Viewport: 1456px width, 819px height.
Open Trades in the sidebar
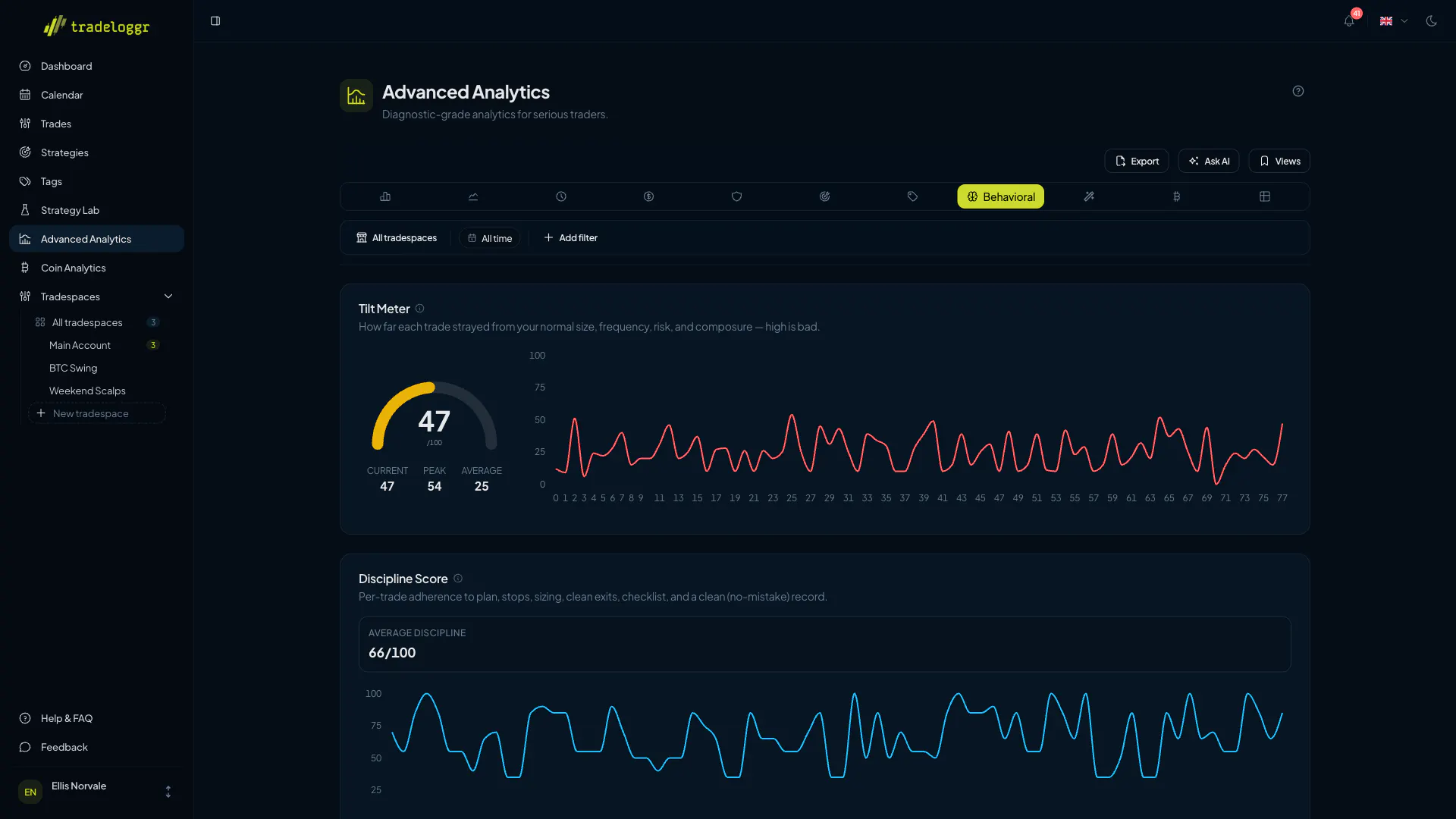[96, 124]
